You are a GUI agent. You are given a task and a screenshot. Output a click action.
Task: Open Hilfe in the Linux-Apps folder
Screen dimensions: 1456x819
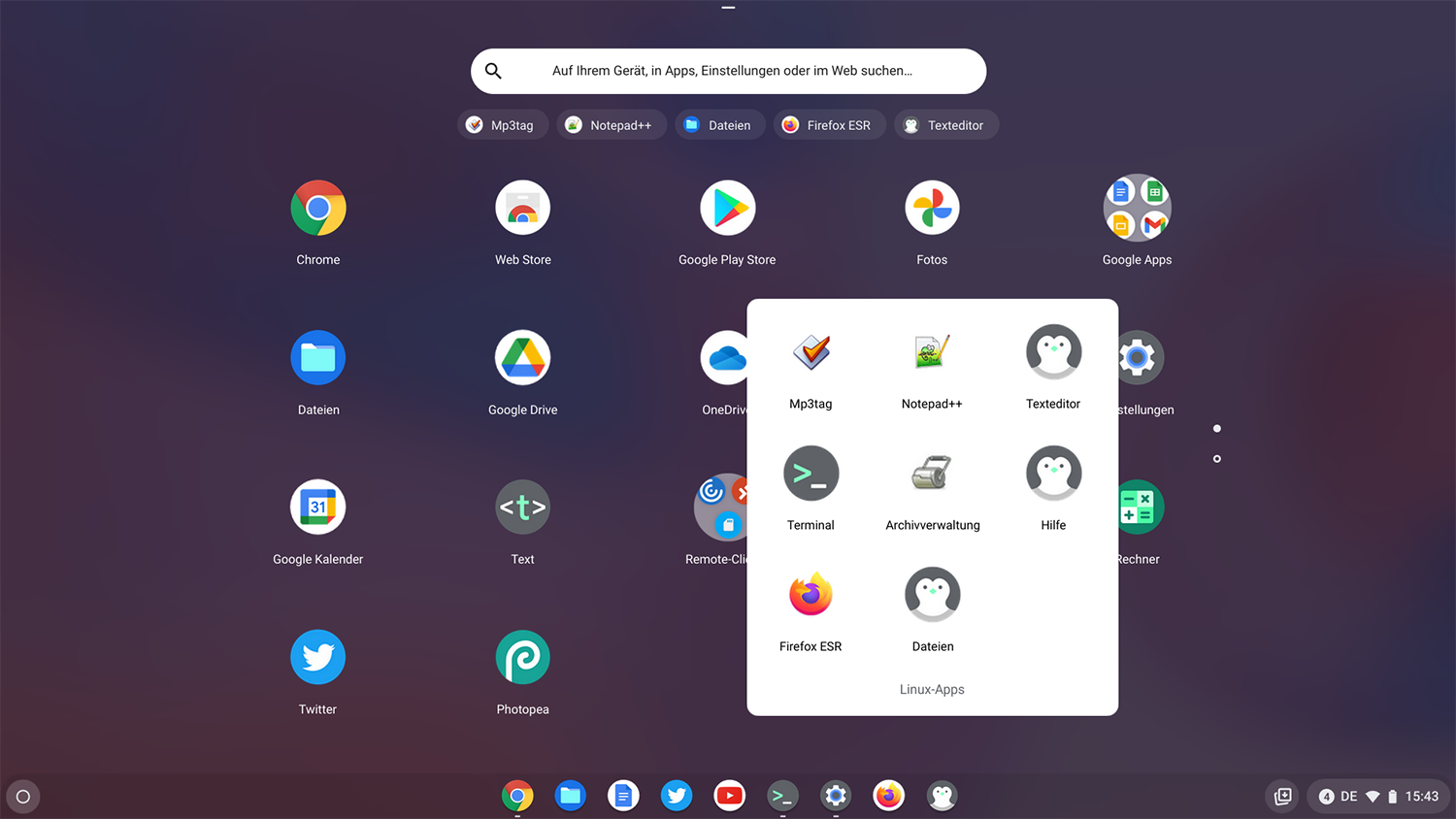pyautogui.click(x=1053, y=473)
